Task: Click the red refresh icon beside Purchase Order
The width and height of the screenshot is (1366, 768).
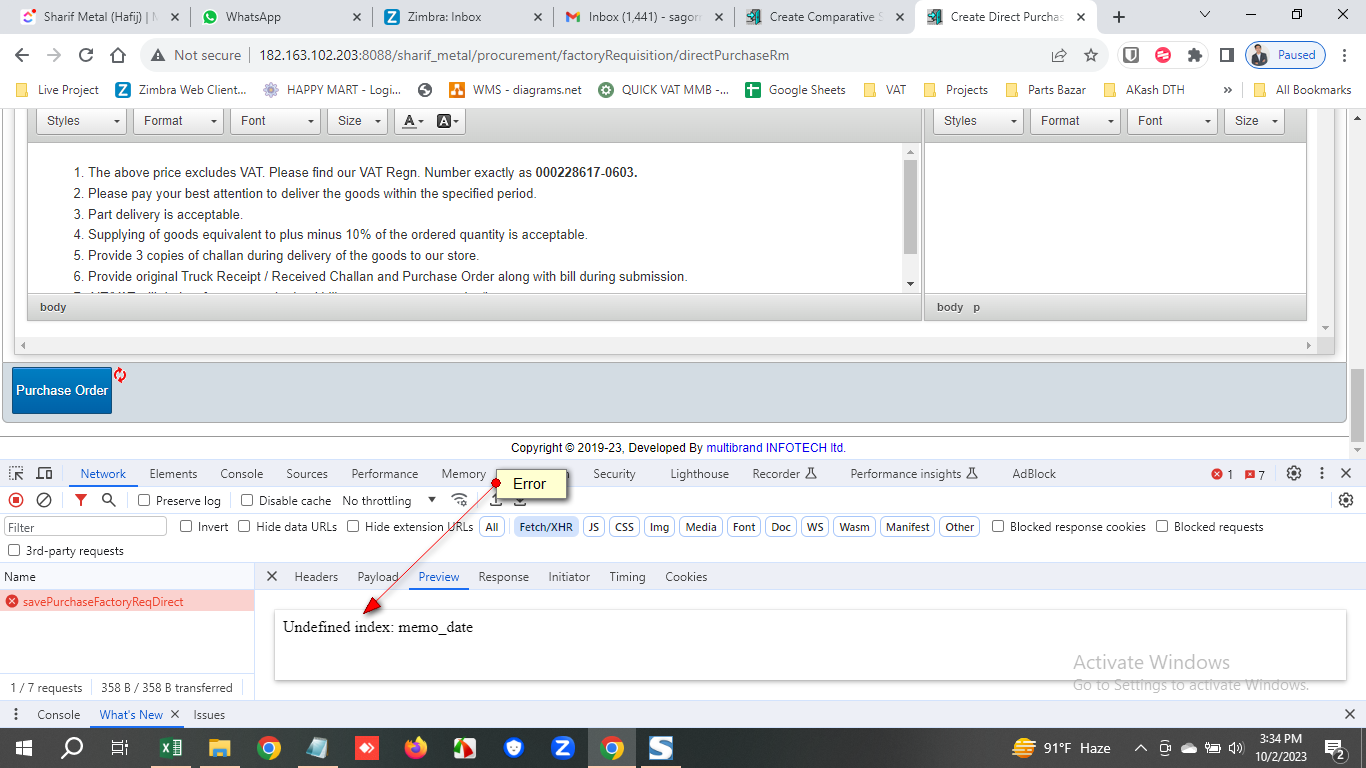Action: [x=120, y=375]
